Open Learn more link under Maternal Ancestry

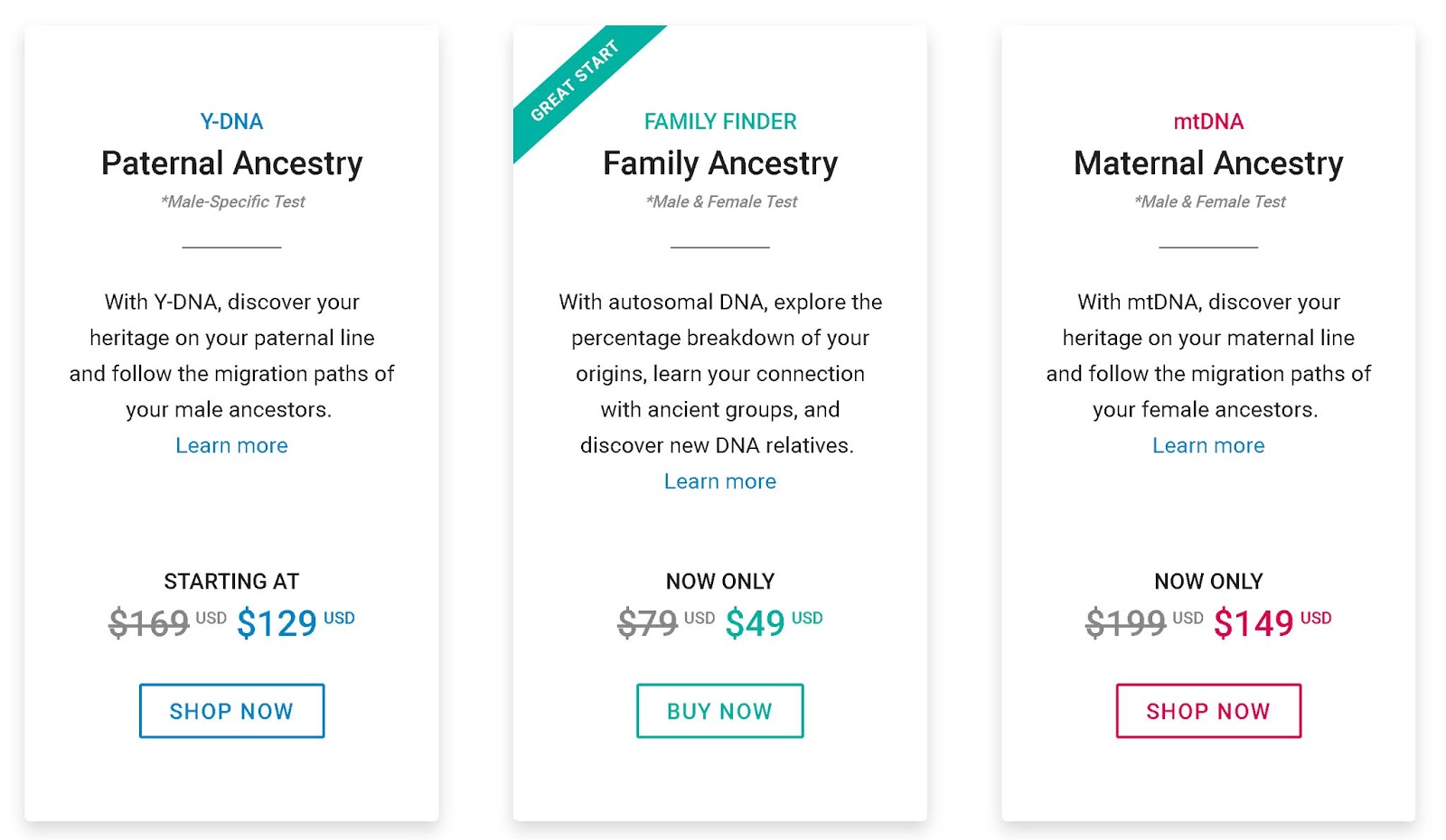[1208, 445]
